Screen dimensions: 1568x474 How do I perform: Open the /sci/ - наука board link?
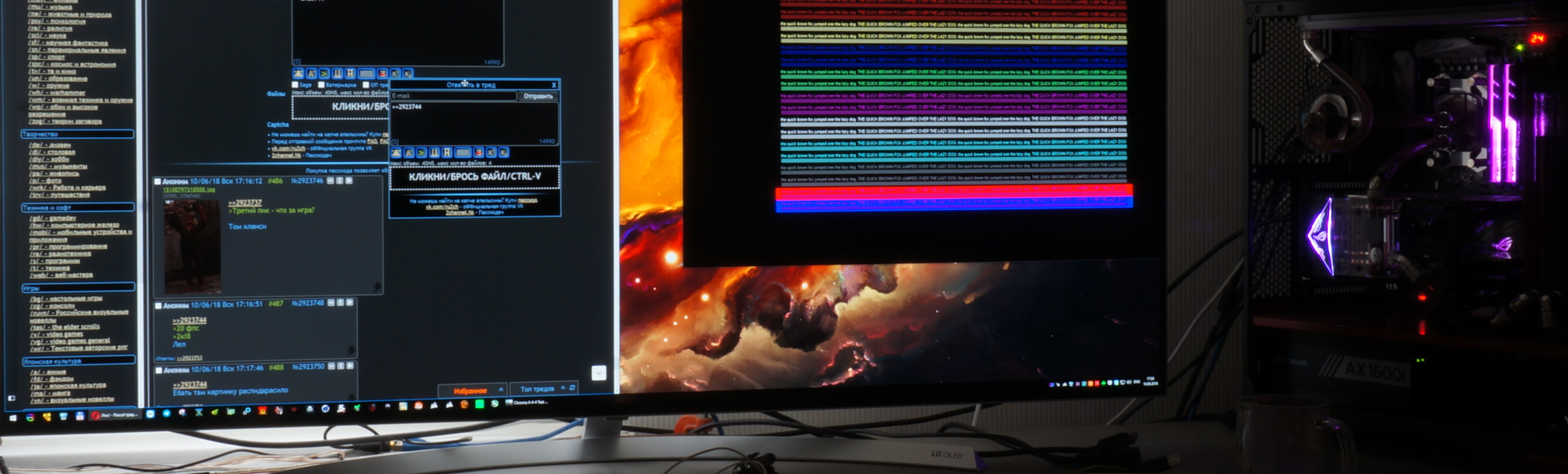[x=48, y=35]
